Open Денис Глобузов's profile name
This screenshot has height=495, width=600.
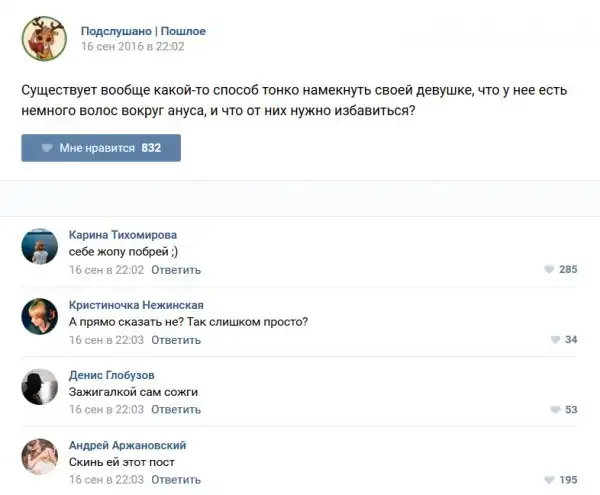click(x=111, y=375)
